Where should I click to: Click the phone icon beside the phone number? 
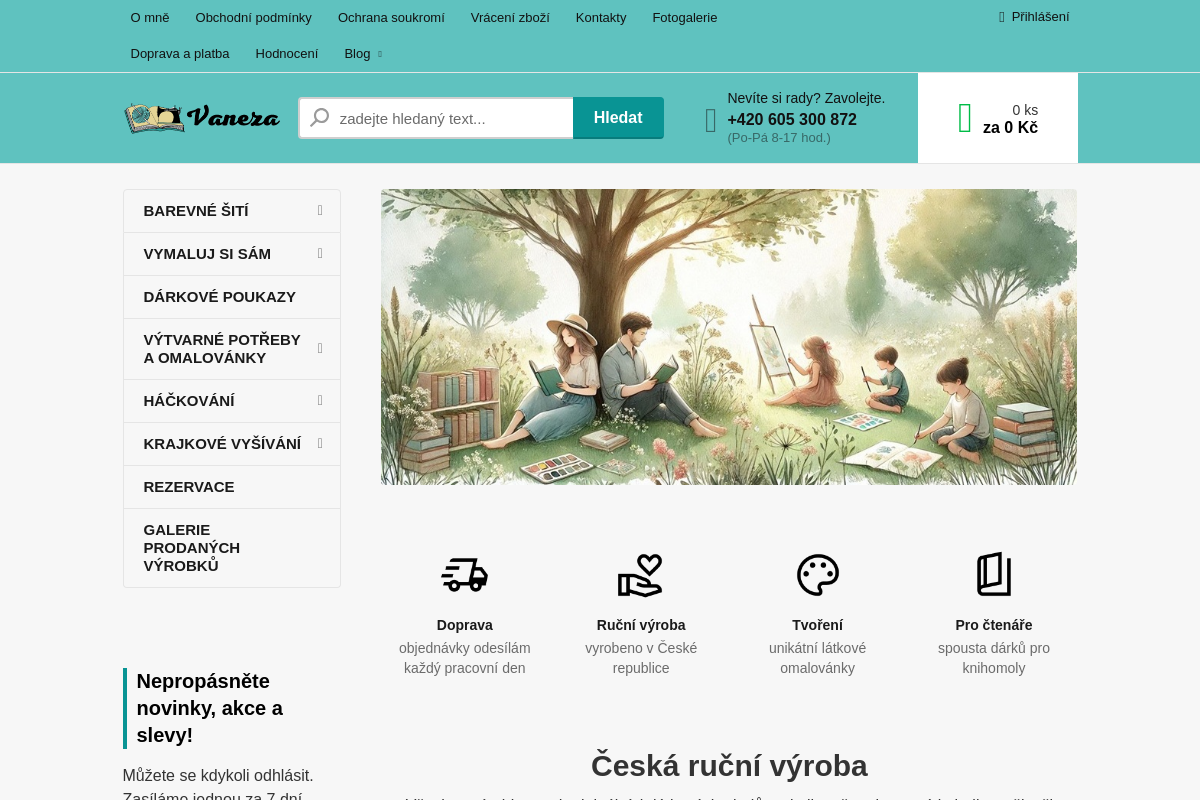point(711,121)
